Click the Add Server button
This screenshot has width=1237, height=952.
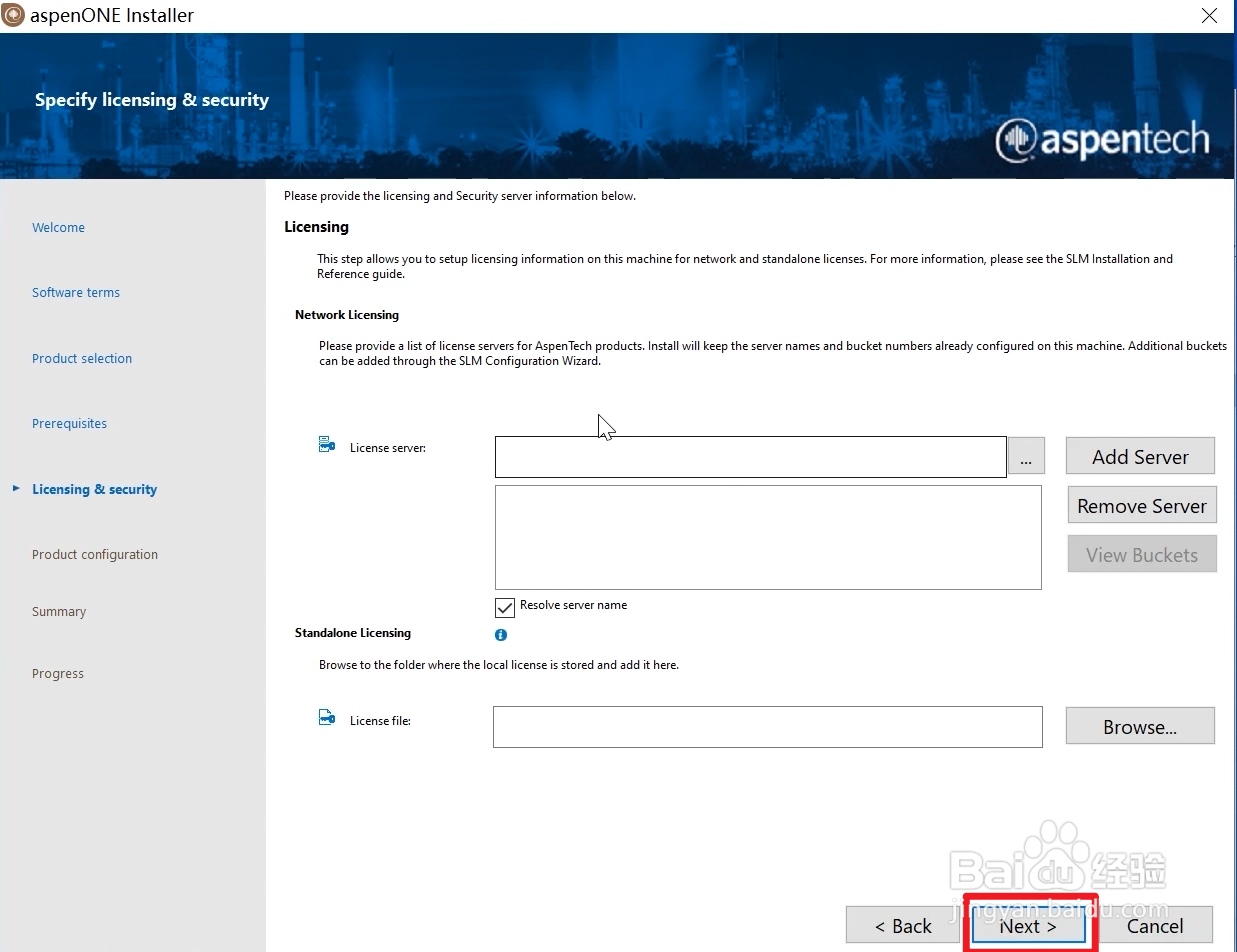(x=1140, y=456)
